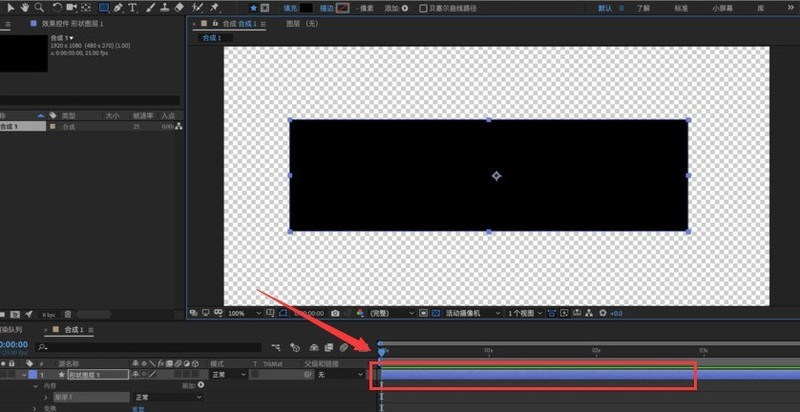800x412 pixels.
Task: Select the Eraser tool
Action: pos(179,8)
